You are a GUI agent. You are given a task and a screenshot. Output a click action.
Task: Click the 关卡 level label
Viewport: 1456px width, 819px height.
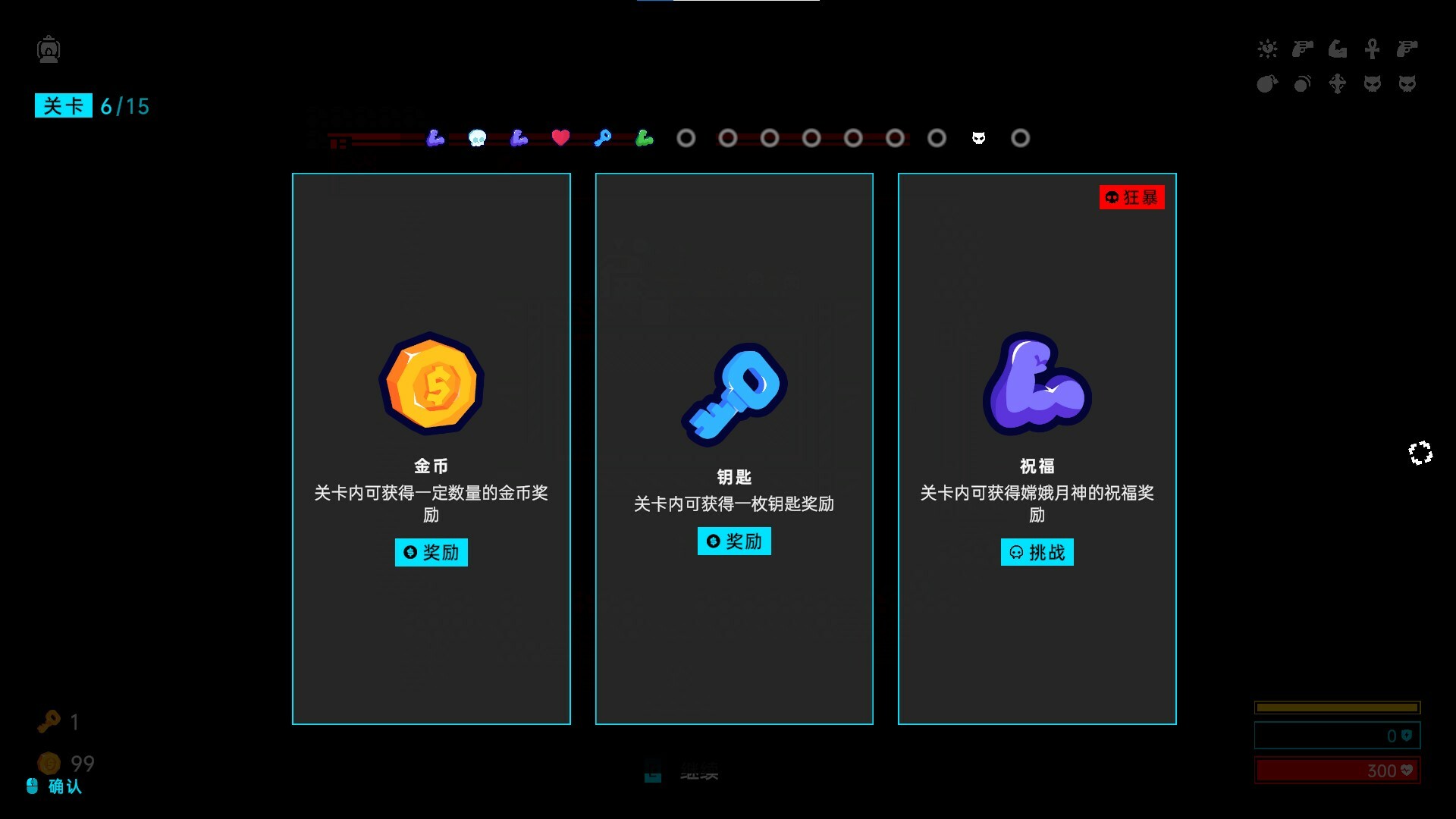pos(64,106)
